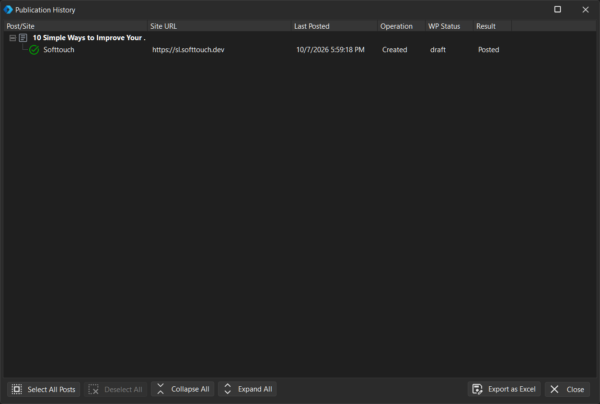
Task: Click the Expand All button
Action: [x=248, y=389]
